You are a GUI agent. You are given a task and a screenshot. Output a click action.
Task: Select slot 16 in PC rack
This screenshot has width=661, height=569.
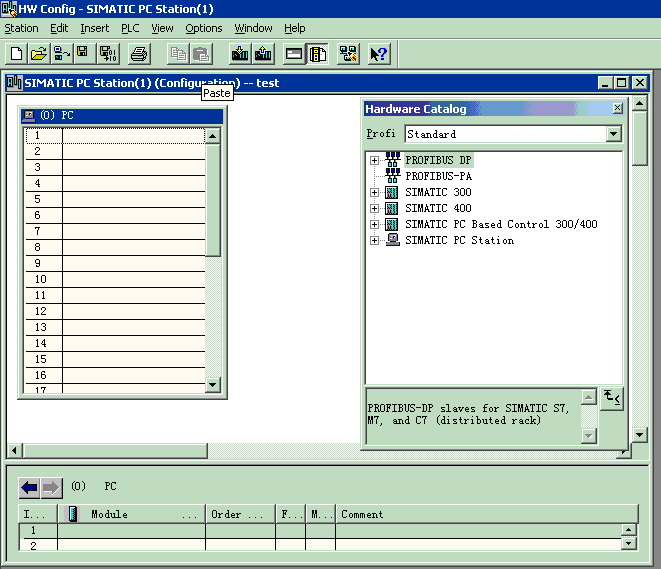tap(115, 376)
